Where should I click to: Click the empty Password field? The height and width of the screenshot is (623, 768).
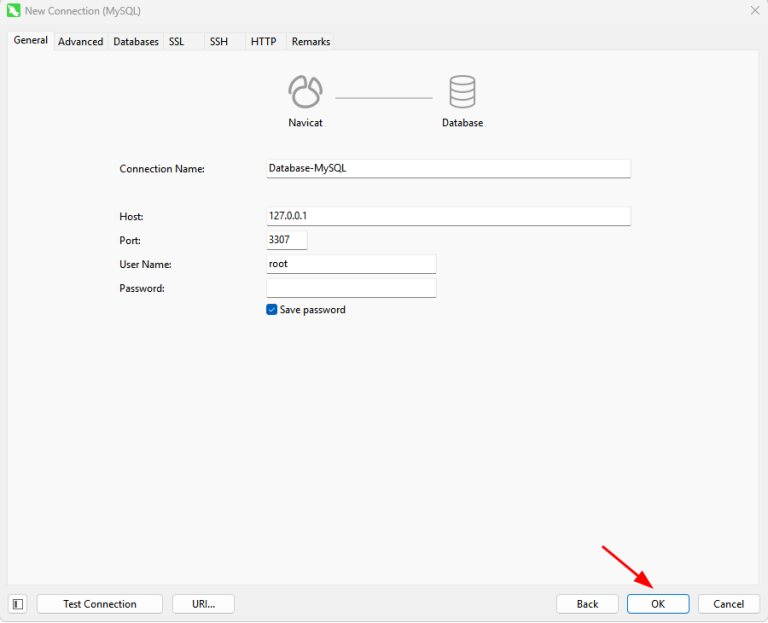(351, 288)
